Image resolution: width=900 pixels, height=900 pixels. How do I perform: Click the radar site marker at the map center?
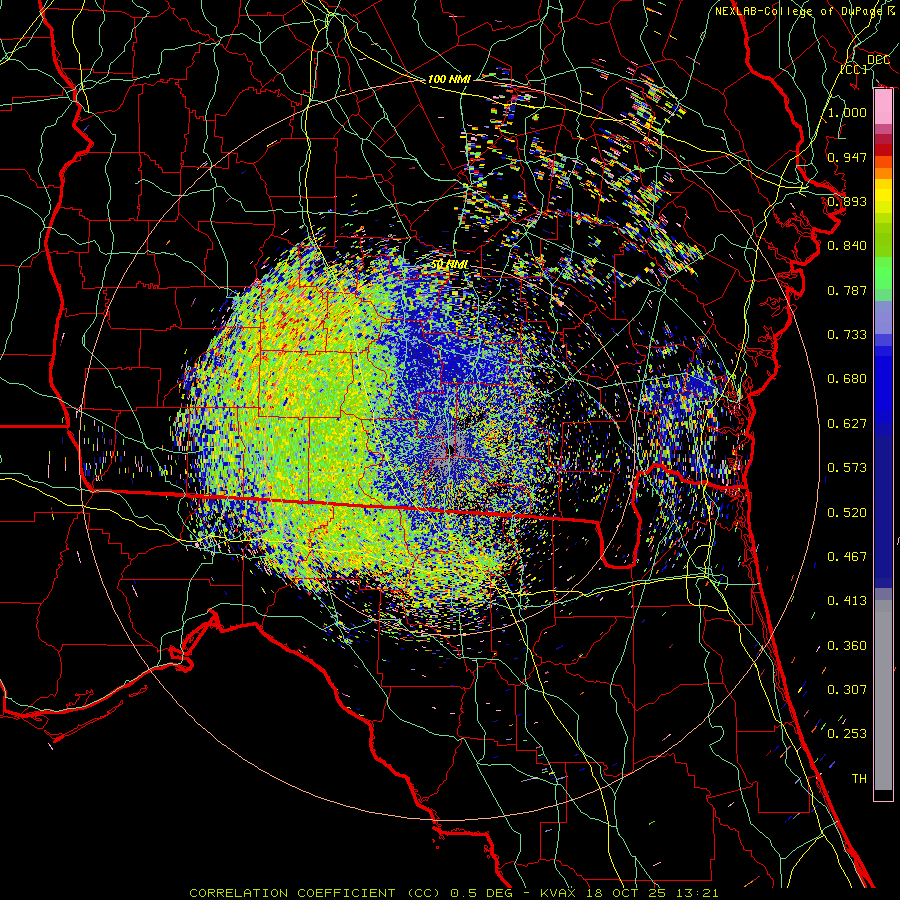click(x=451, y=449)
